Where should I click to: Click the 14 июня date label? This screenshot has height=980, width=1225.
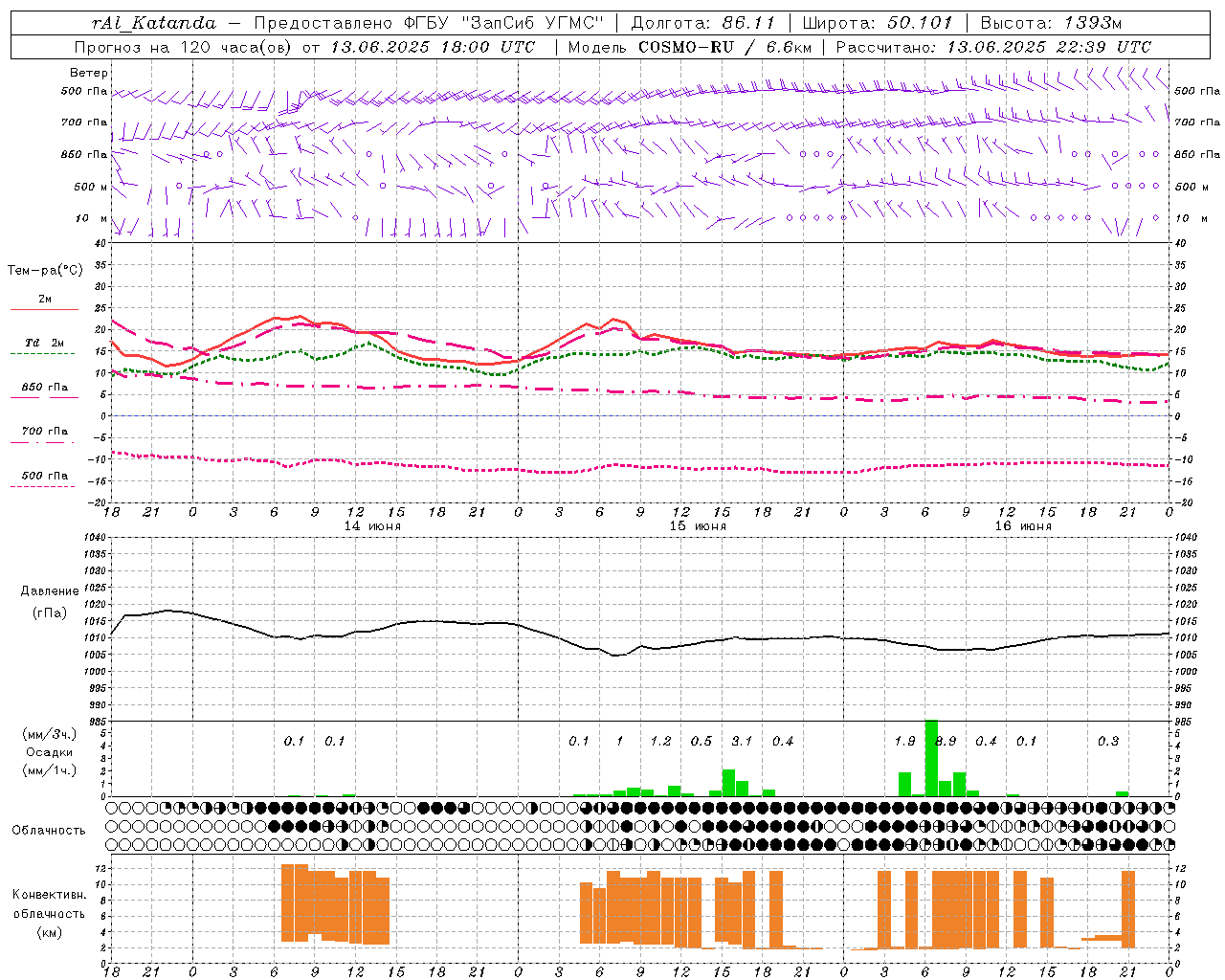coord(372,526)
